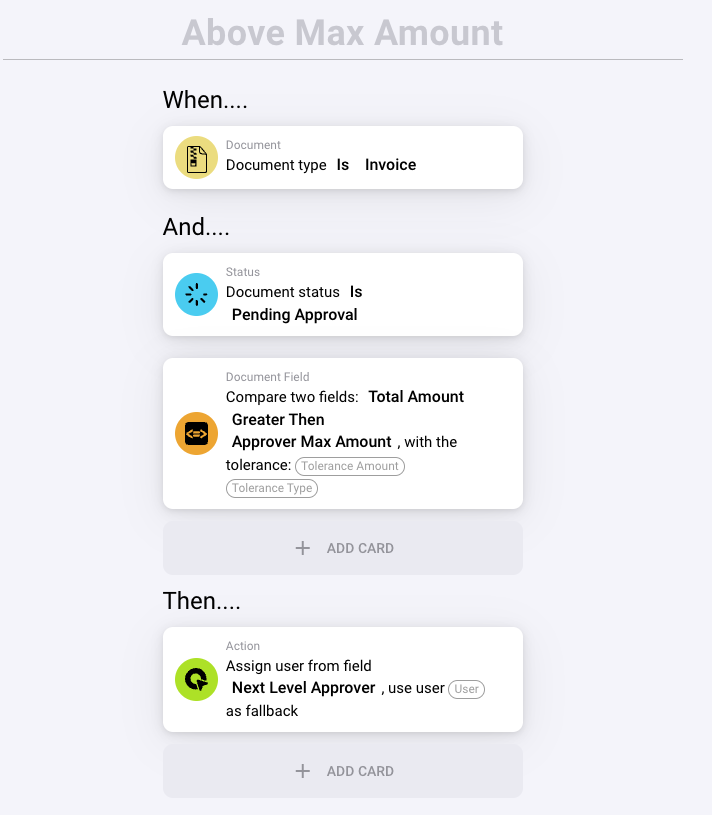Click the blue Status spinner icon
This screenshot has height=815, width=712.
tap(197, 294)
